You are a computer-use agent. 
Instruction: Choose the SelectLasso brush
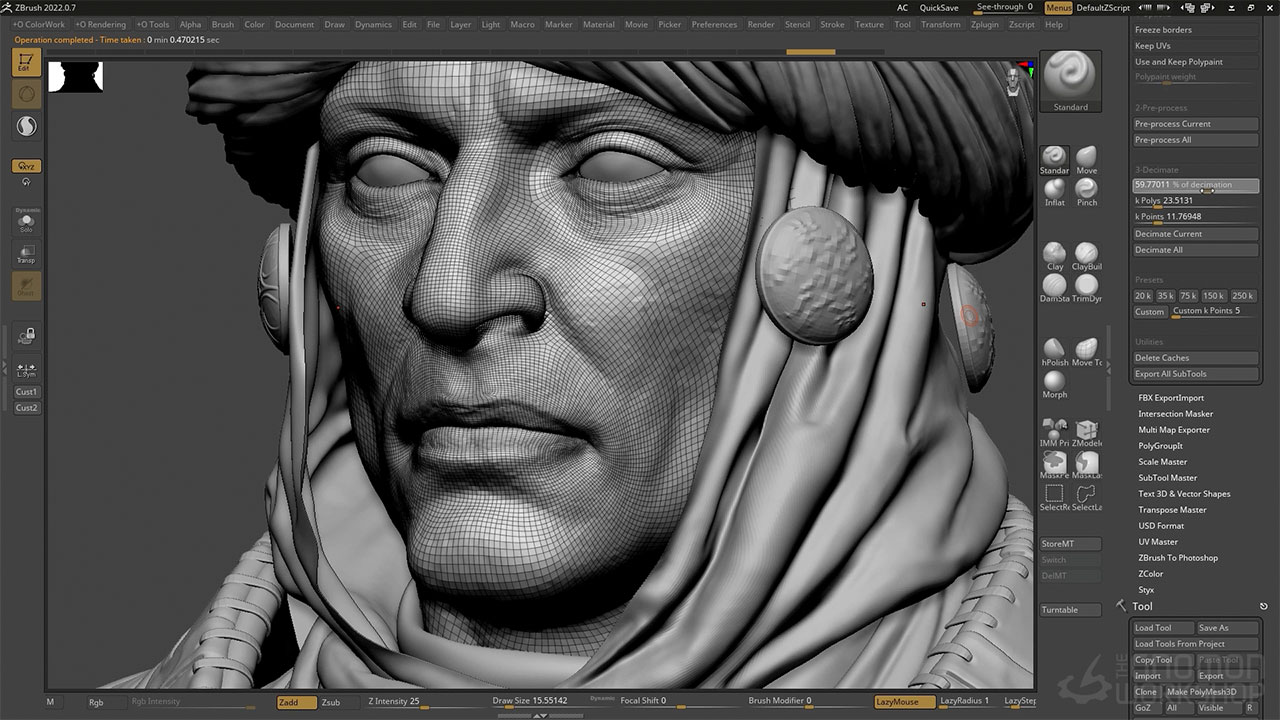pos(1086,494)
